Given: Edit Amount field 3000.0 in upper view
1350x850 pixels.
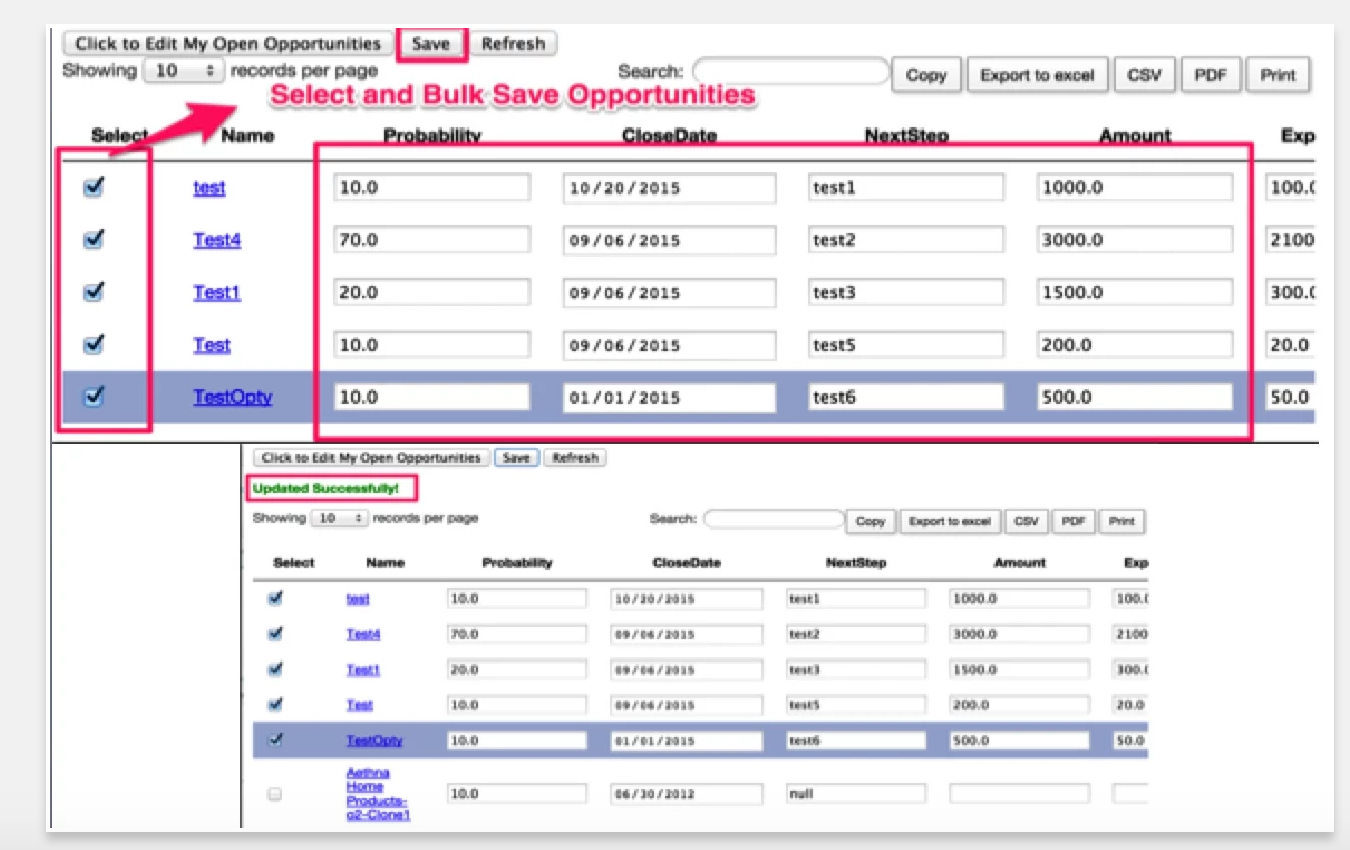Looking at the screenshot, I should tap(1135, 240).
